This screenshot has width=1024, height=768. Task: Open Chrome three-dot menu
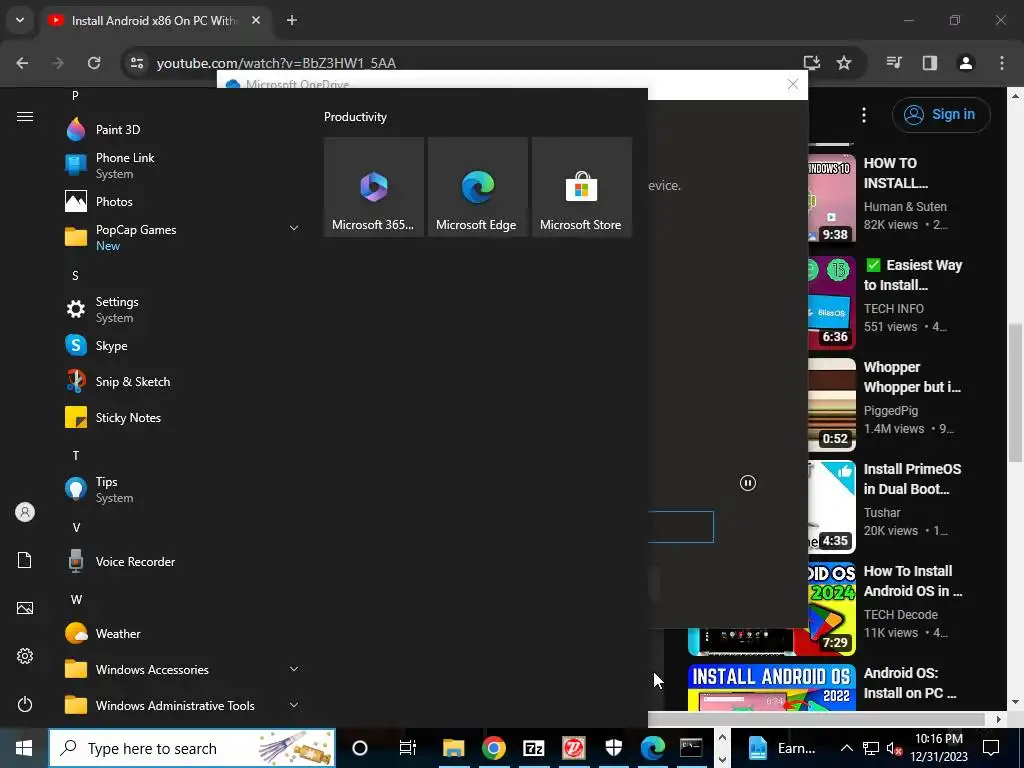1002,63
